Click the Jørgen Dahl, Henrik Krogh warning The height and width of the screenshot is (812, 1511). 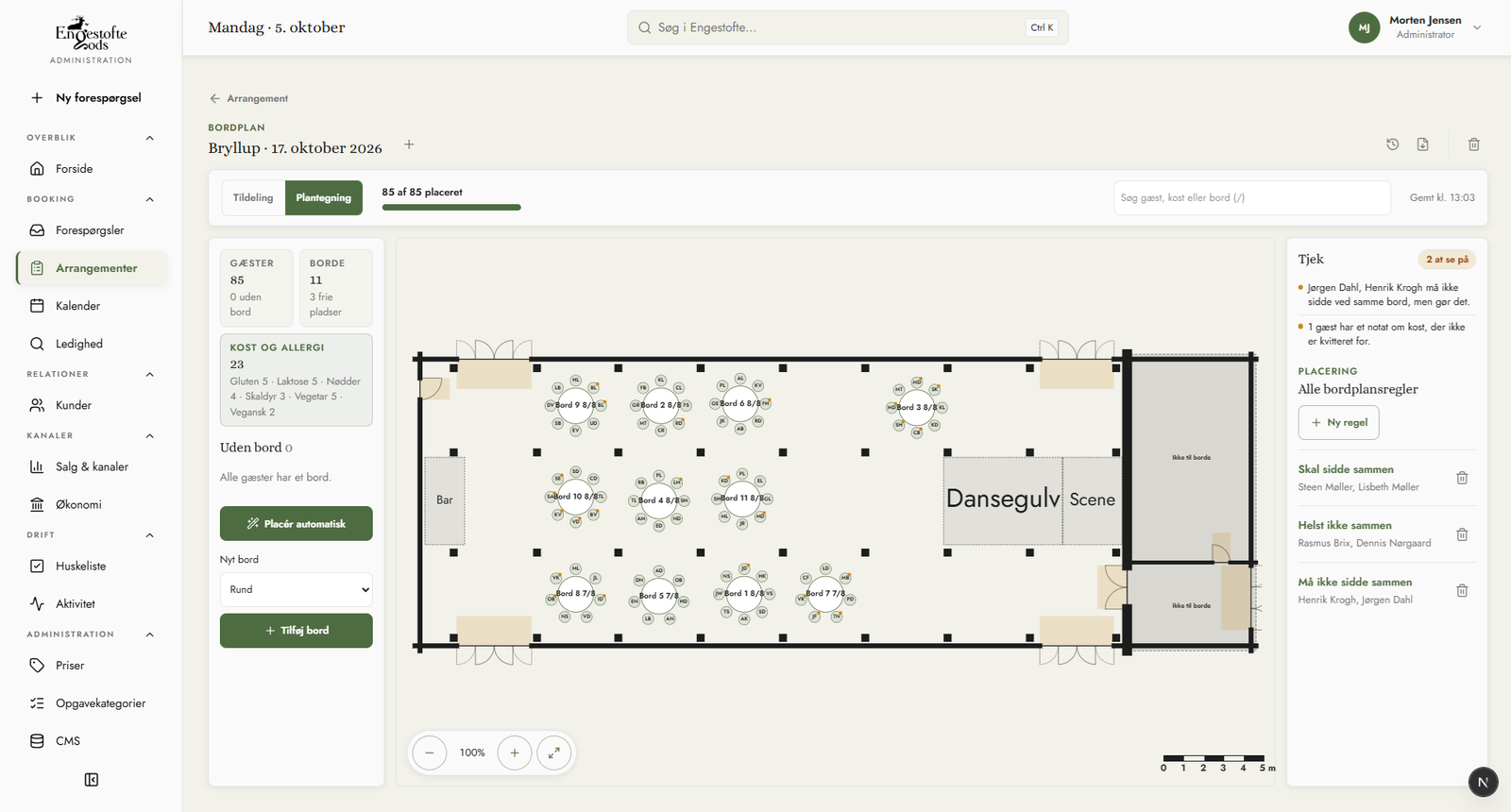tap(1386, 295)
